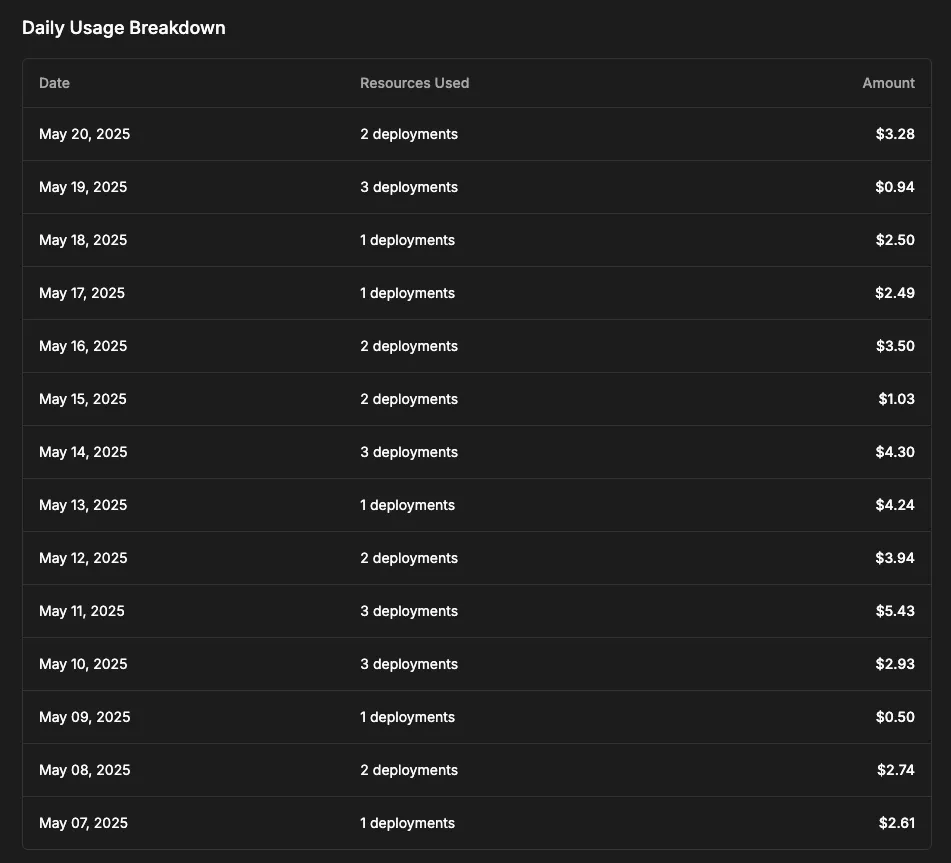Image resolution: width=951 pixels, height=863 pixels.
Task: Click the $2.49 amount for May 17
Action: [x=894, y=293]
